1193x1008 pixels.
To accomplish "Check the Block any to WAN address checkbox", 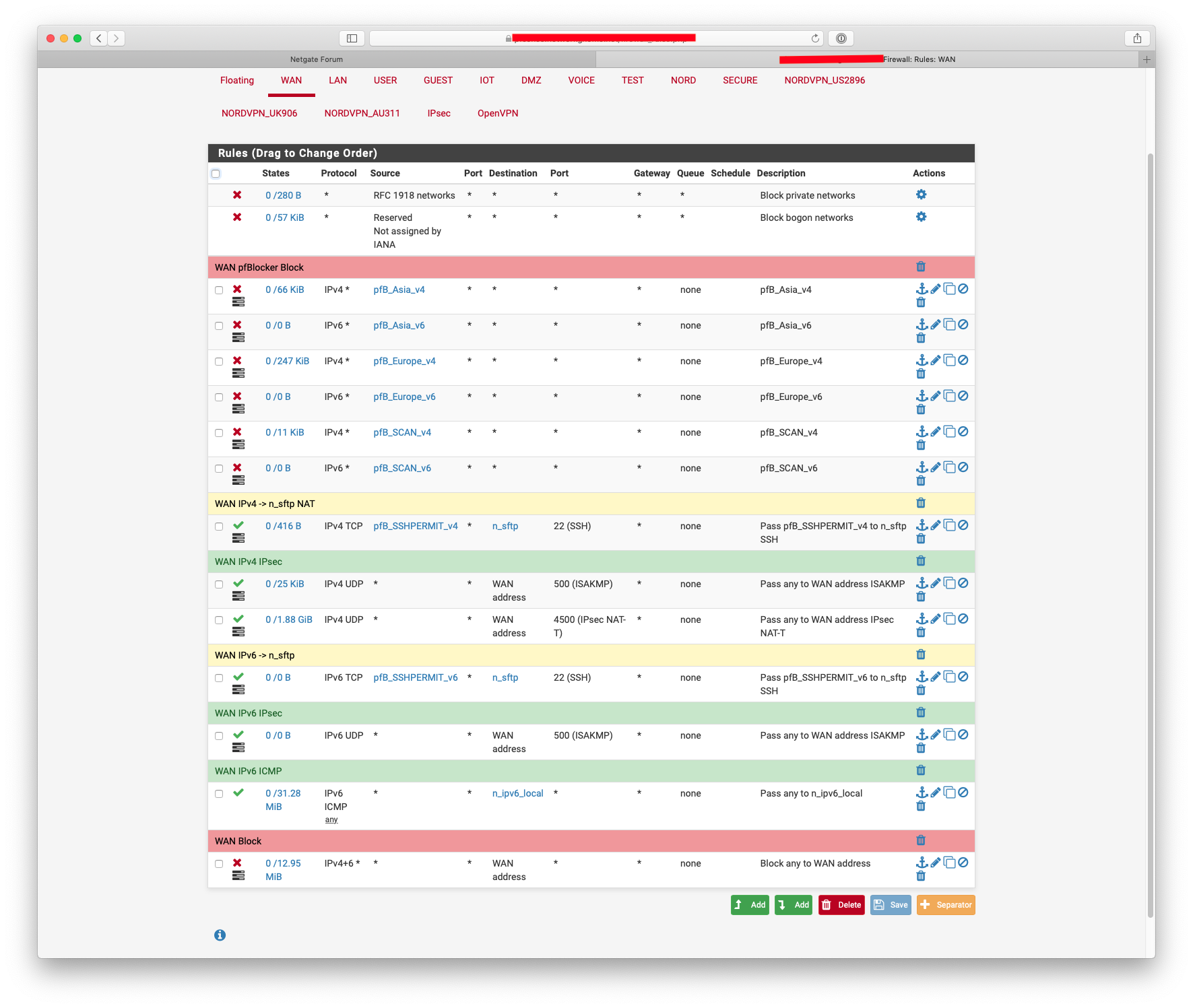I will tap(219, 864).
